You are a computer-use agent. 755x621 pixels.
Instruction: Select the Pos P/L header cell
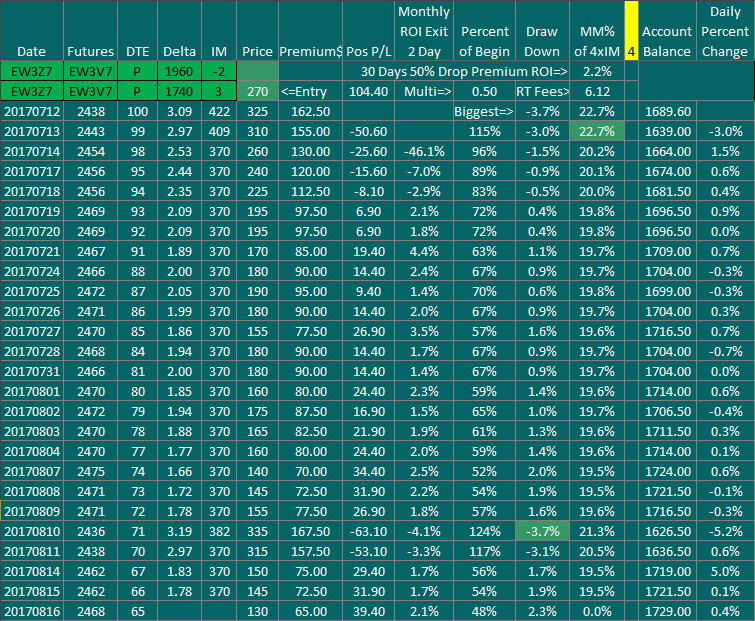[368, 31]
